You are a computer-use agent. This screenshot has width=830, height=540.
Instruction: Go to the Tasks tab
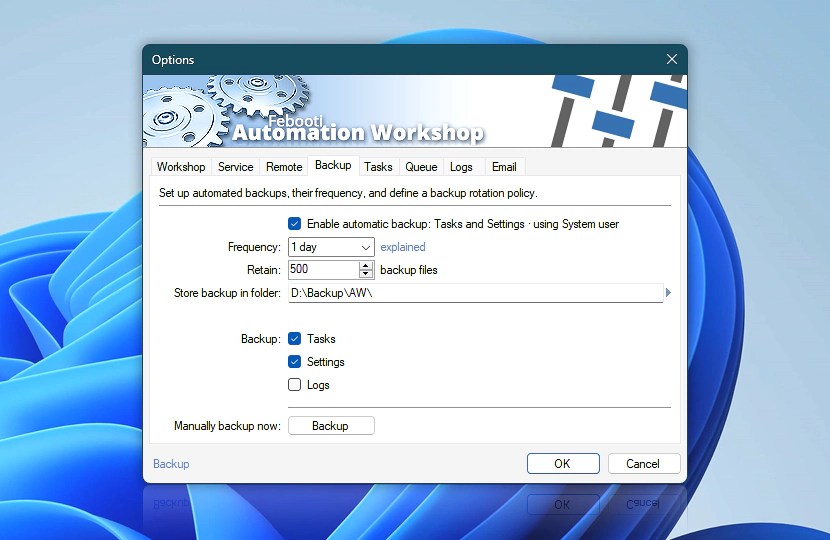378,167
